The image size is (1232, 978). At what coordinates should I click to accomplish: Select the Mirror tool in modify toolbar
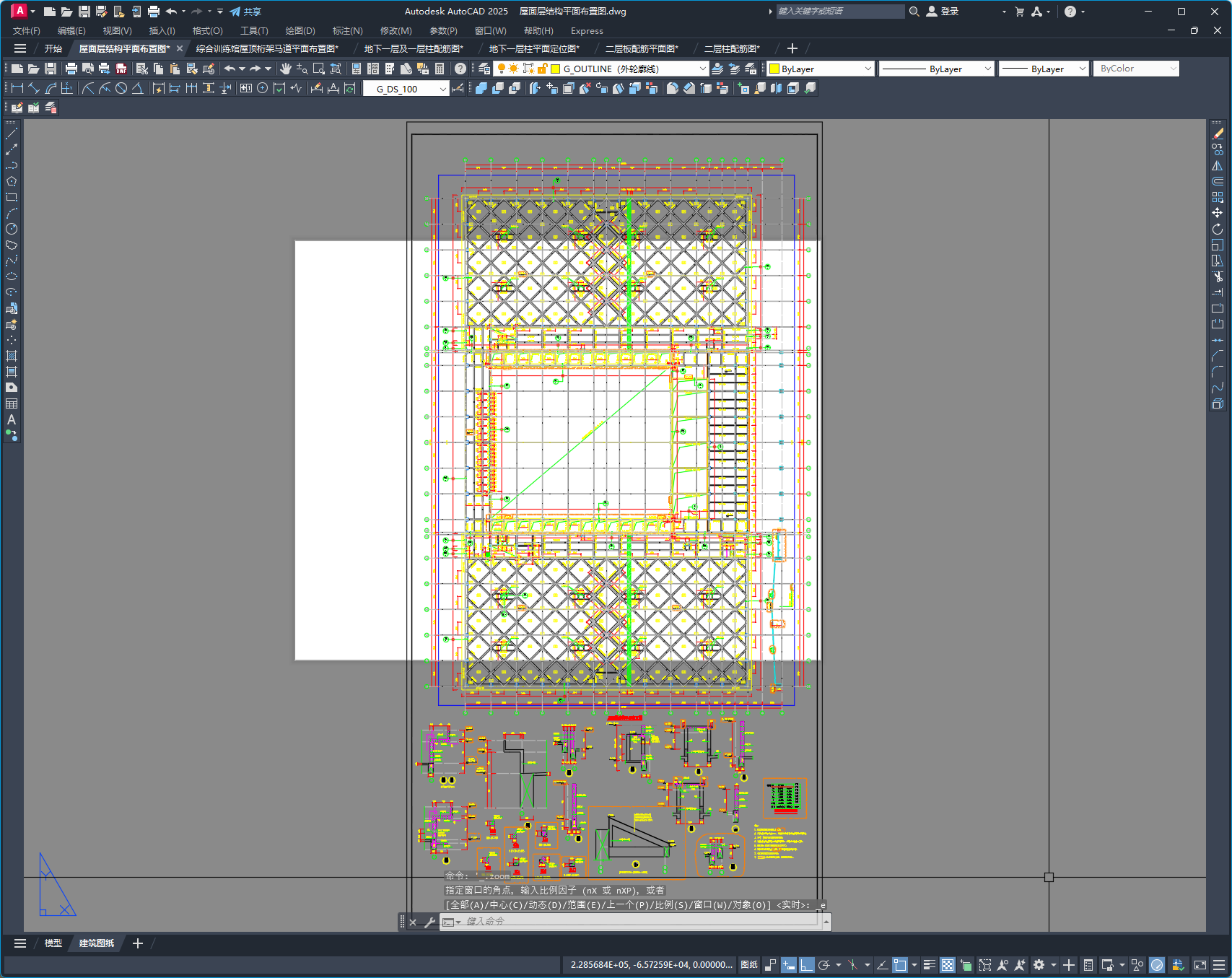[x=1218, y=165]
